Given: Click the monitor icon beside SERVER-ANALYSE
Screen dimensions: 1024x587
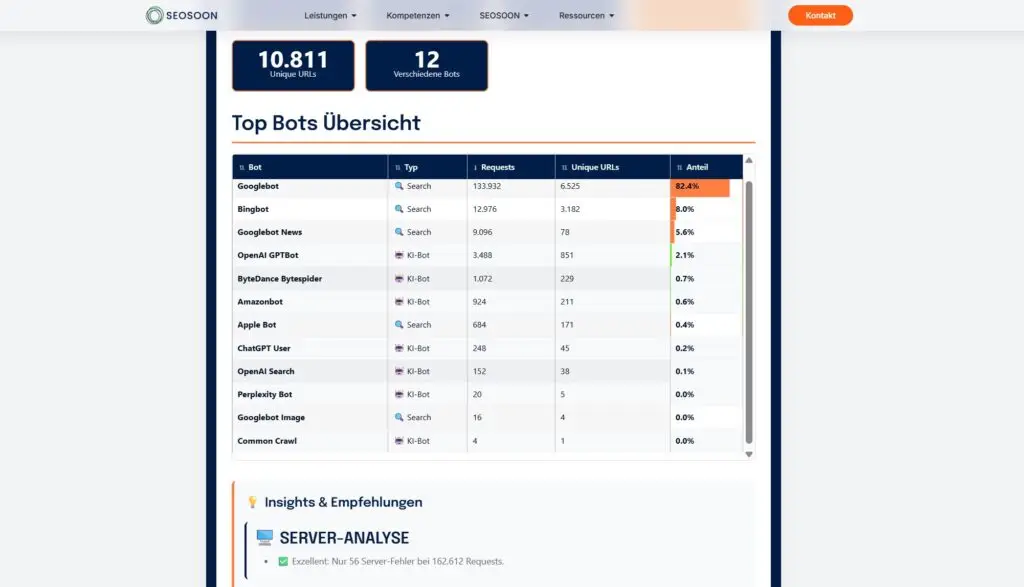Looking at the screenshot, I should click(x=262, y=537).
